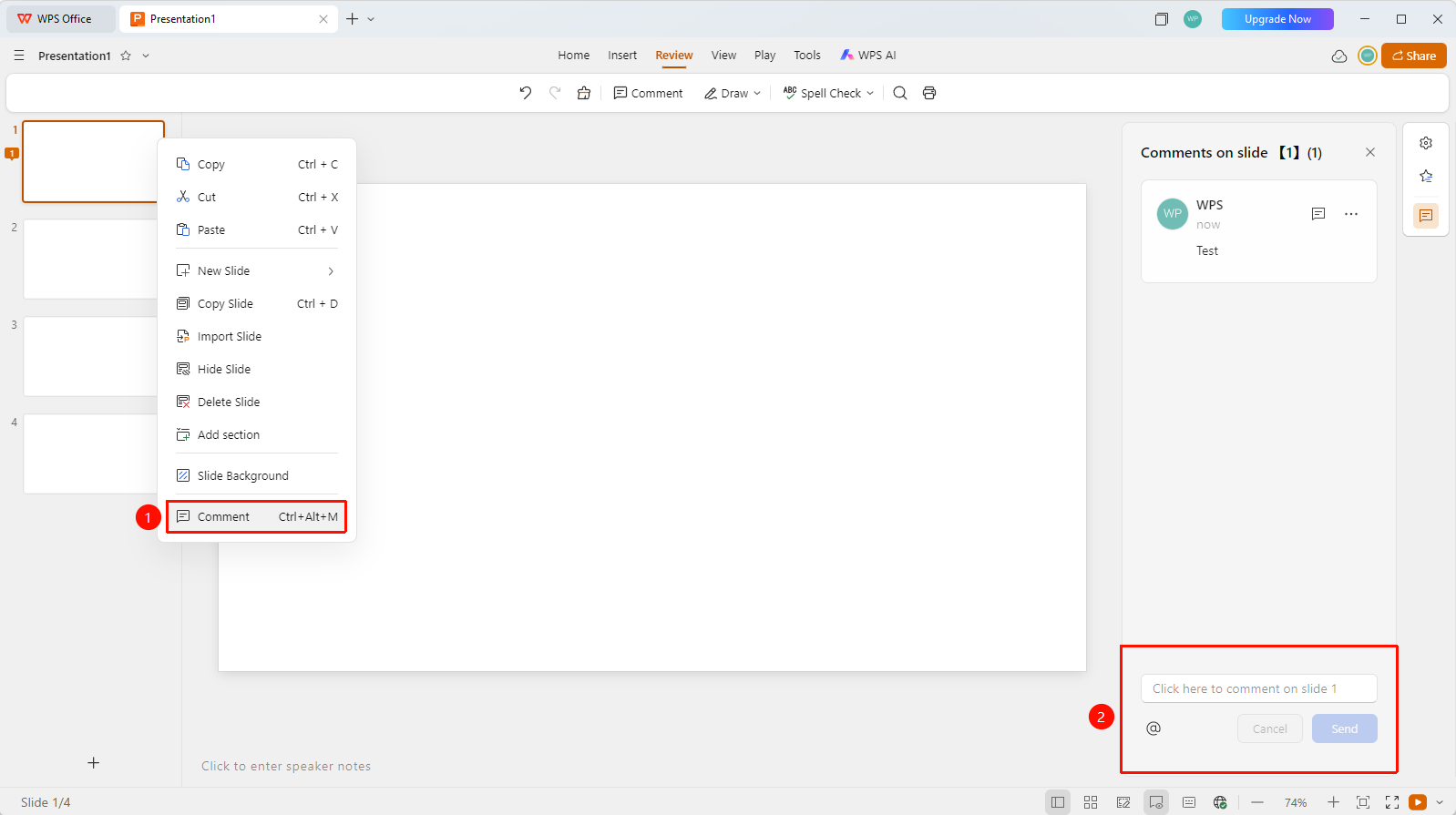1456x815 pixels.
Task: Select Comment in the context menu
Action: click(256, 517)
